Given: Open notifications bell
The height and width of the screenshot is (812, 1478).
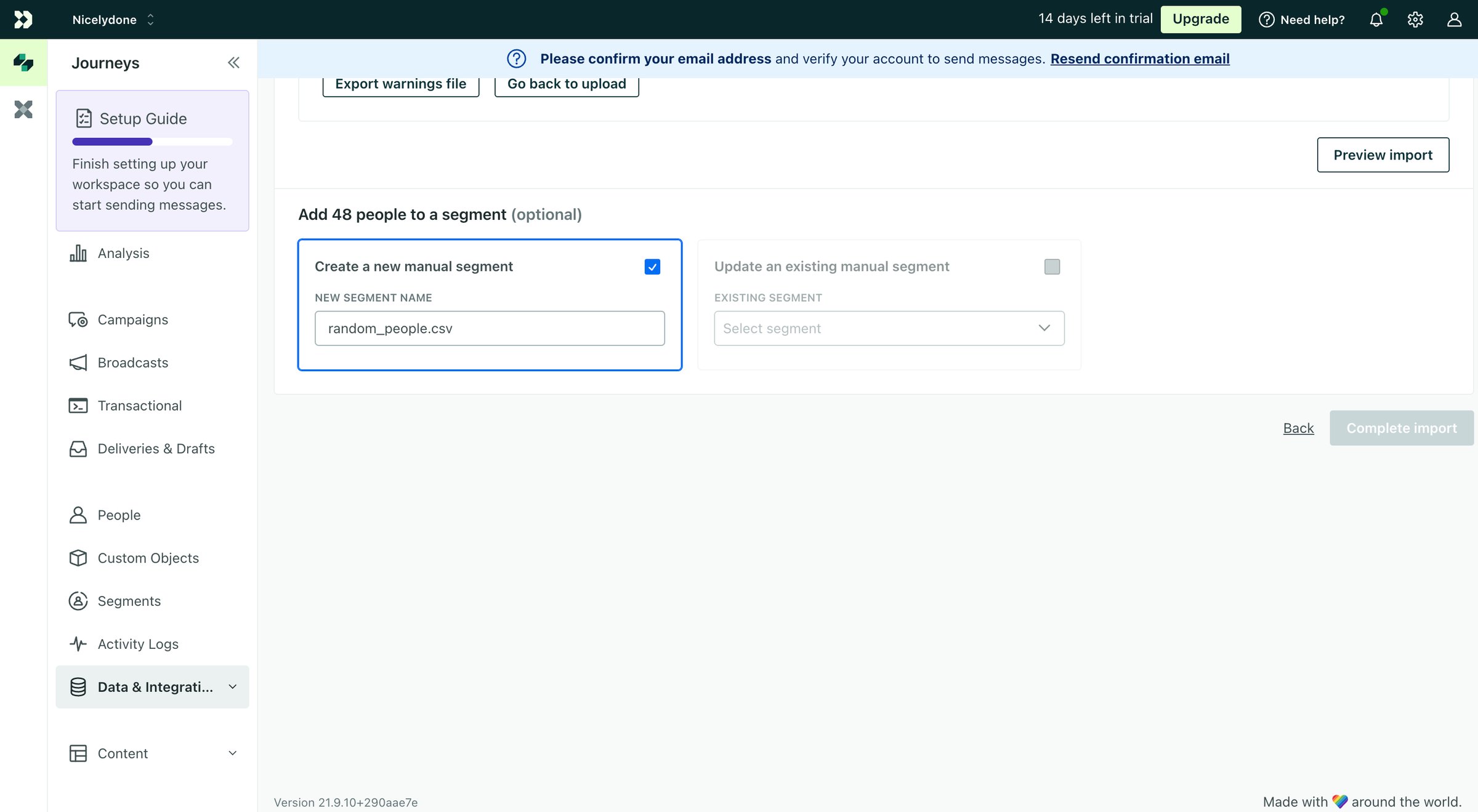Looking at the screenshot, I should 1376,19.
